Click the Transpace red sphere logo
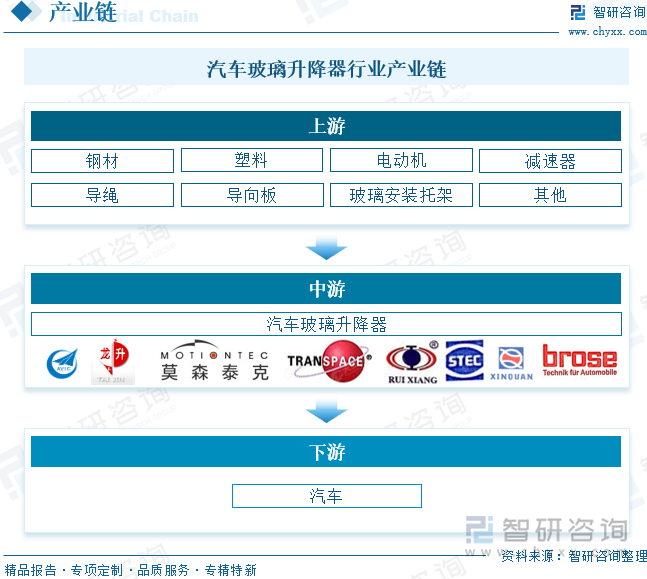Image resolution: width=647 pixels, height=579 pixels. click(330, 361)
